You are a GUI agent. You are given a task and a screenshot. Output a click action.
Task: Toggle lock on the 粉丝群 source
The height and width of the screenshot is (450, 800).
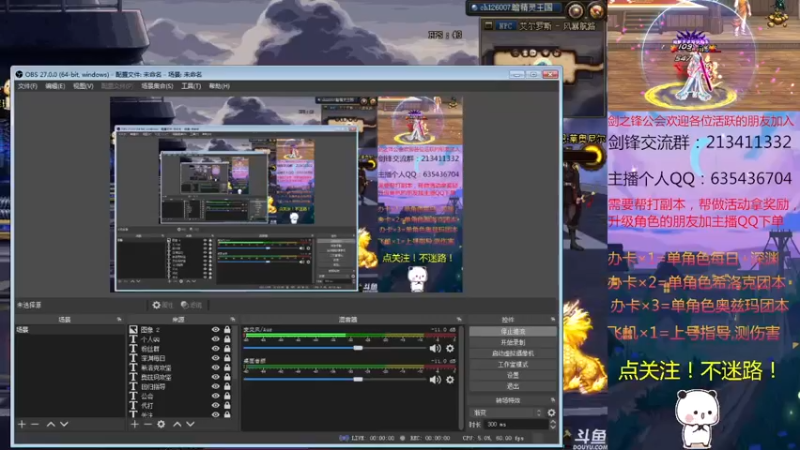click(x=227, y=348)
